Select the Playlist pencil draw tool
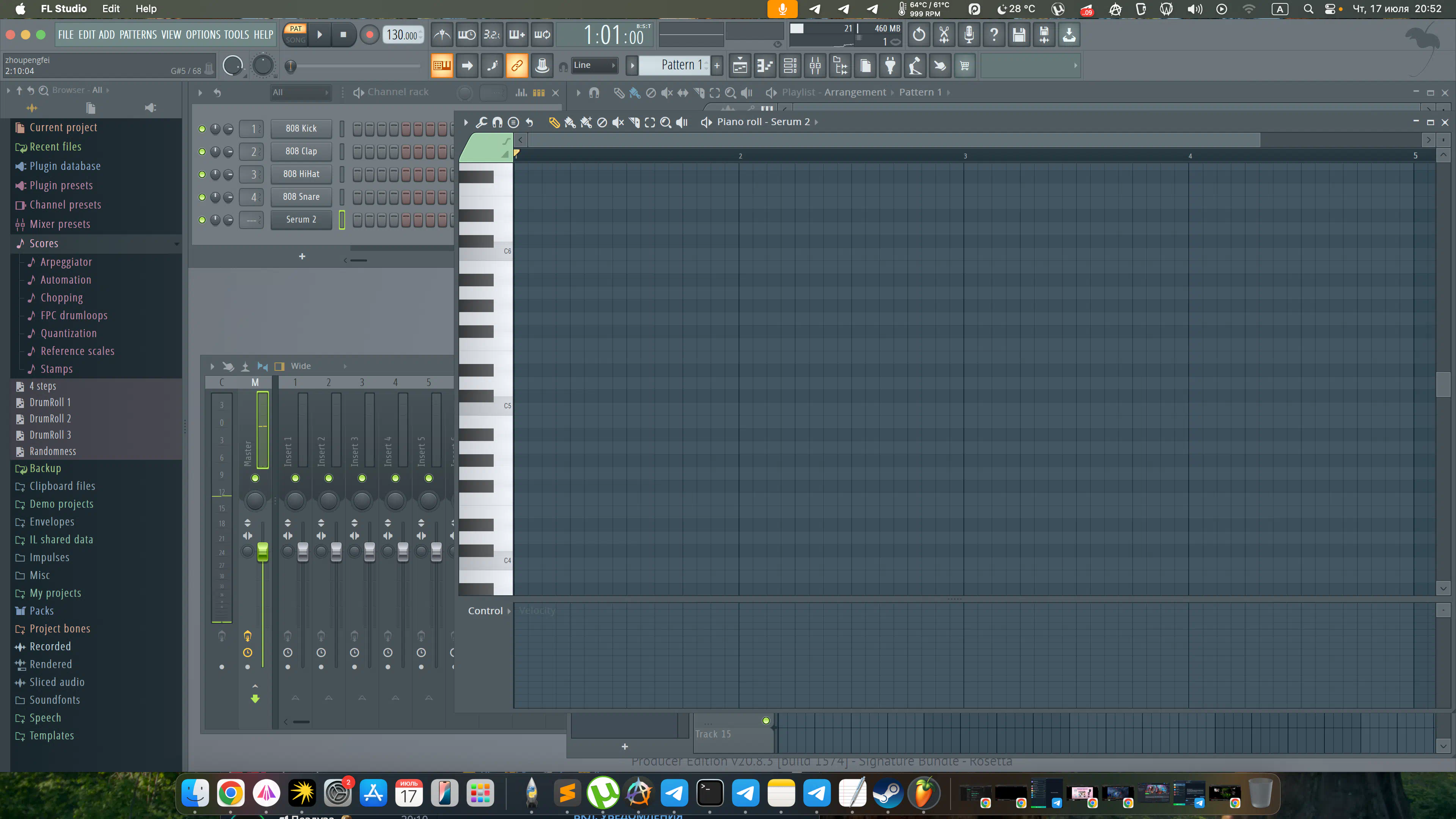The image size is (1456, 819). pyautogui.click(x=619, y=93)
